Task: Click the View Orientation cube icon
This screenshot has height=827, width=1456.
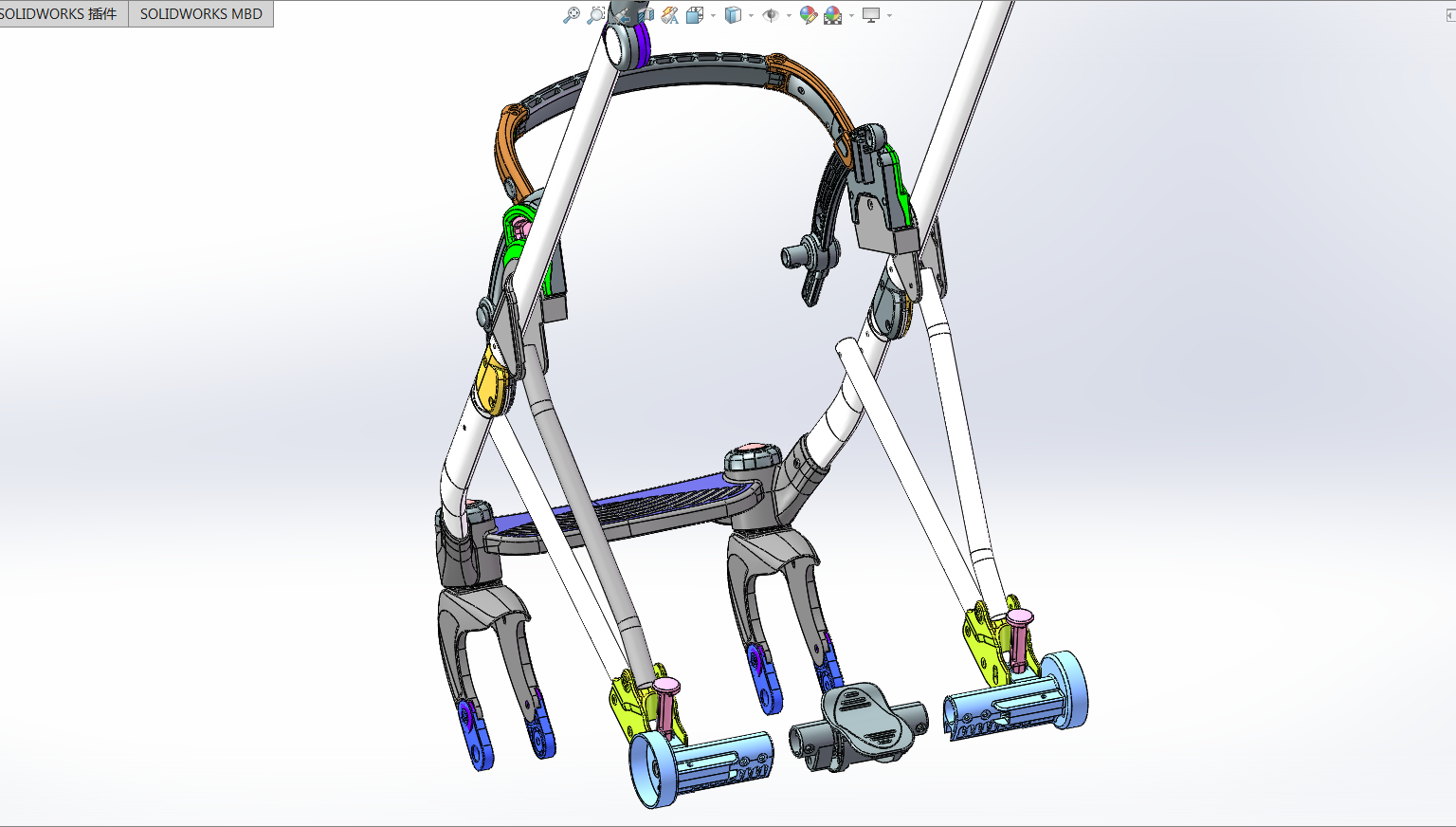Action: tap(695, 15)
